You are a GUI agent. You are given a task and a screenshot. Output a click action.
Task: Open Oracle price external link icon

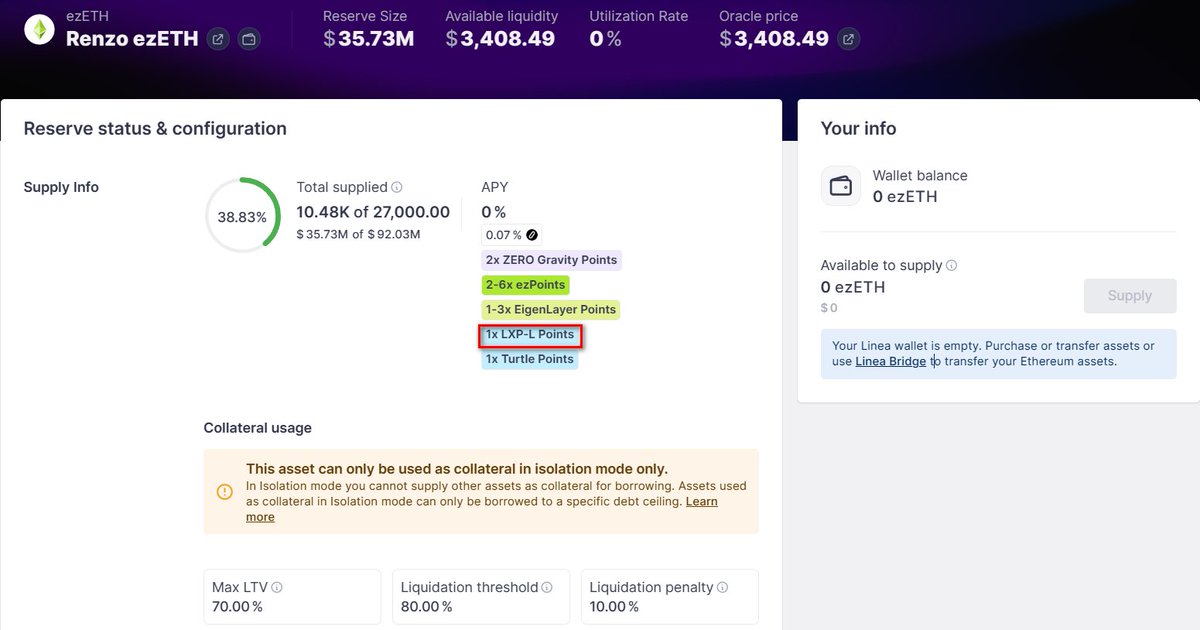tap(848, 40)
